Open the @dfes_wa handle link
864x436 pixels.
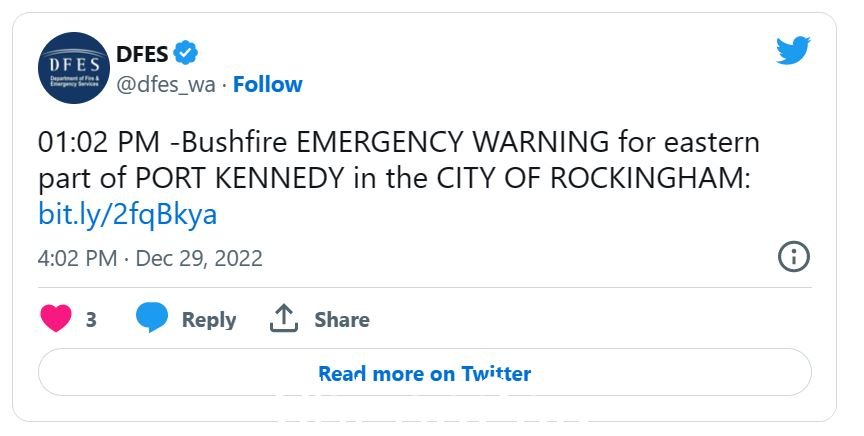click(166, 85)
